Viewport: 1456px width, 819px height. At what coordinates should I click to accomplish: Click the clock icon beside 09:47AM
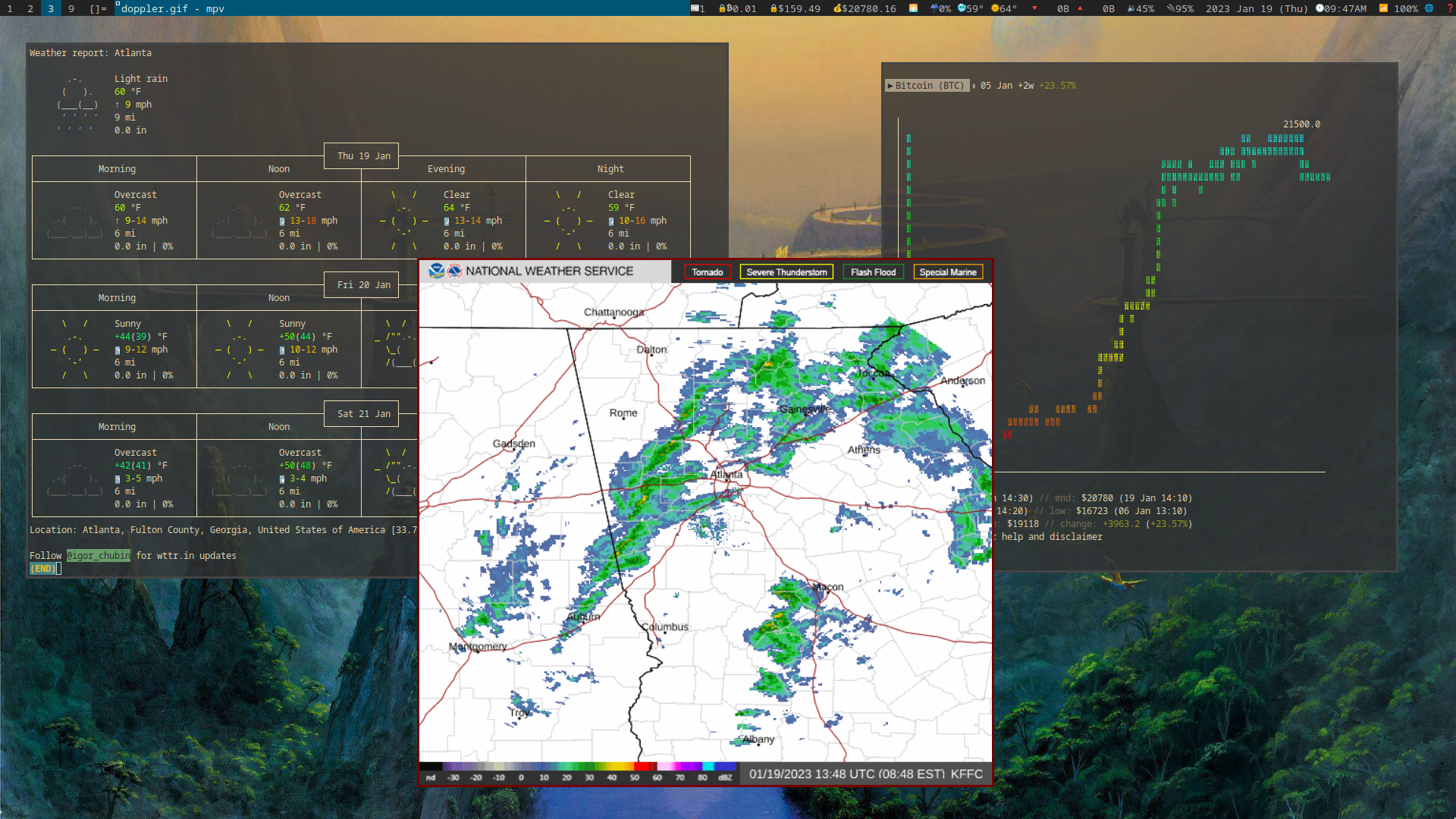coord(1319,8)
